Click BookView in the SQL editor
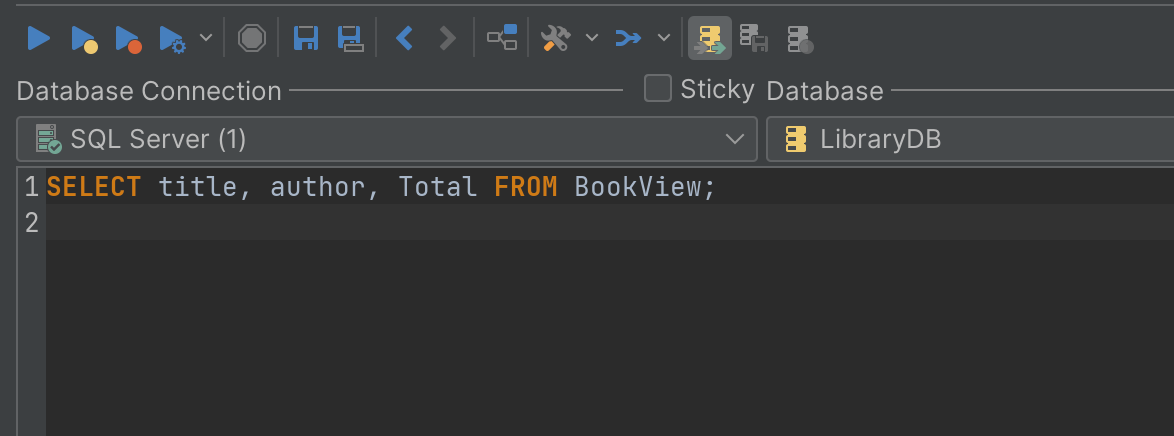The width and height of the screenshot is (1174, 436). (638, 187)
